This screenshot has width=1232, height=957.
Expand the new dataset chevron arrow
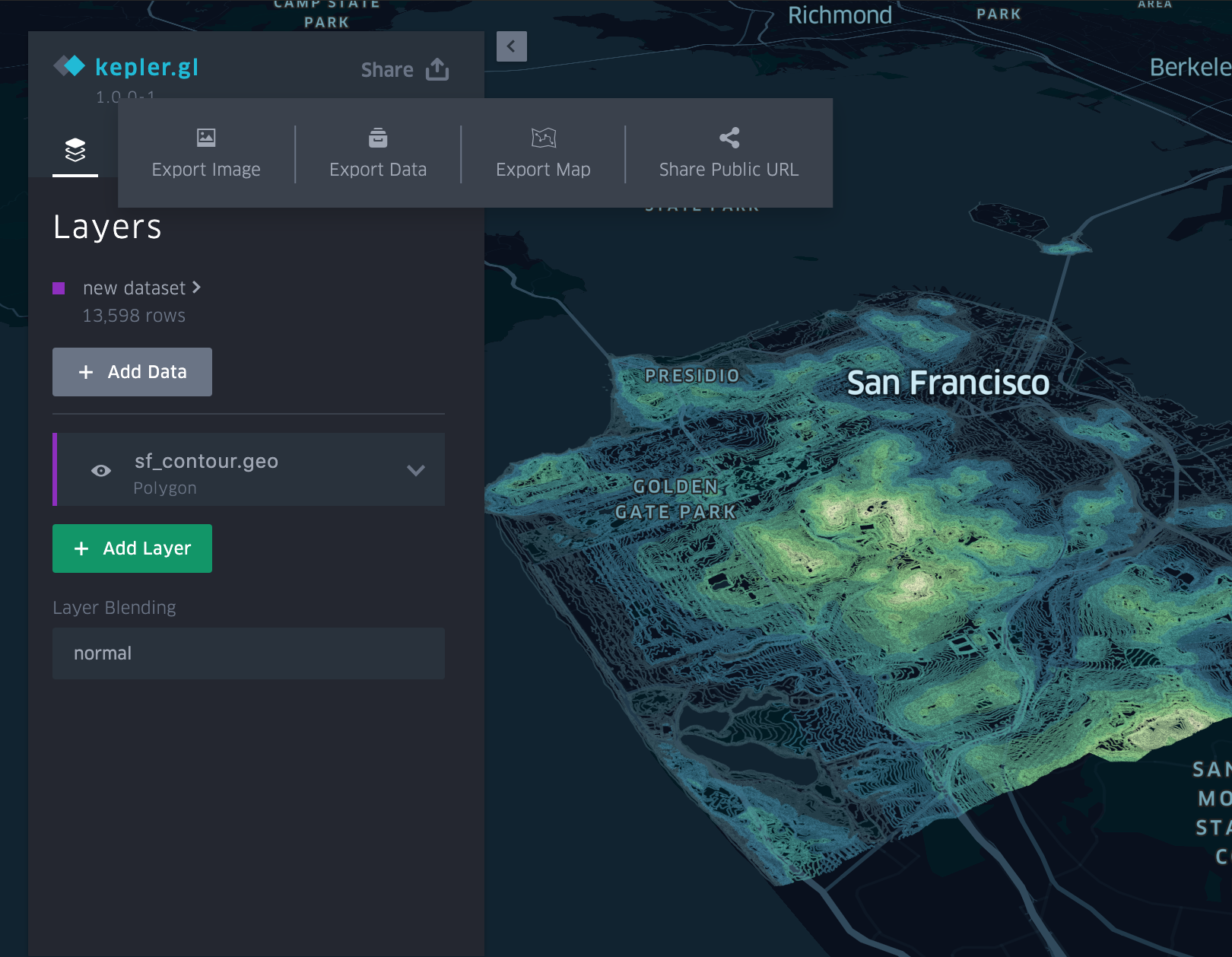pyautogui.click(x=196, y=288)
